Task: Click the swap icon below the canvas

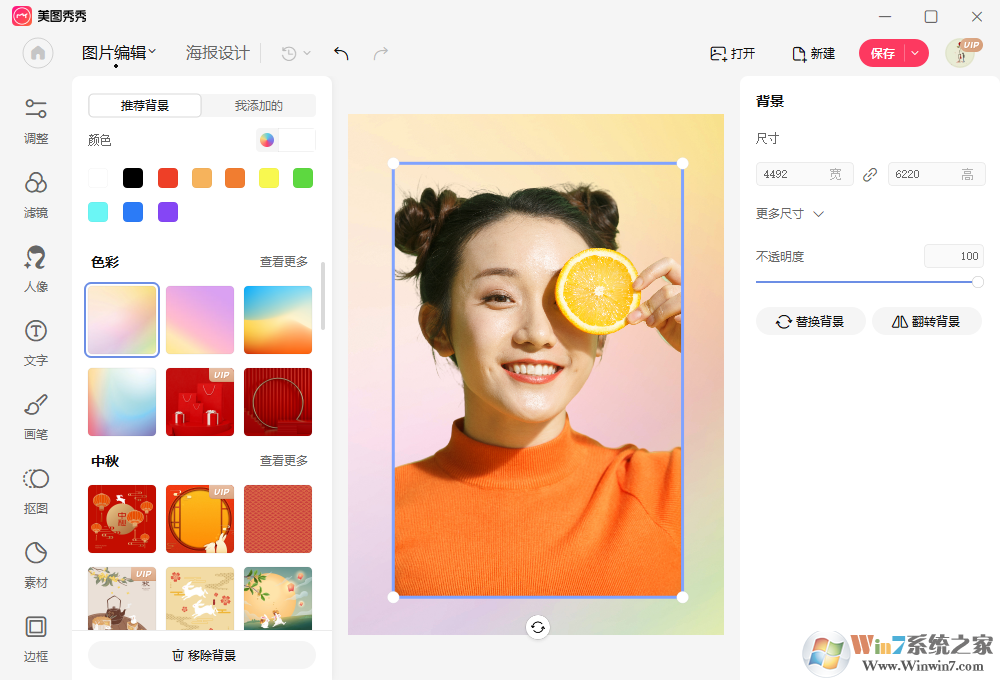Action: click(538, 627)
